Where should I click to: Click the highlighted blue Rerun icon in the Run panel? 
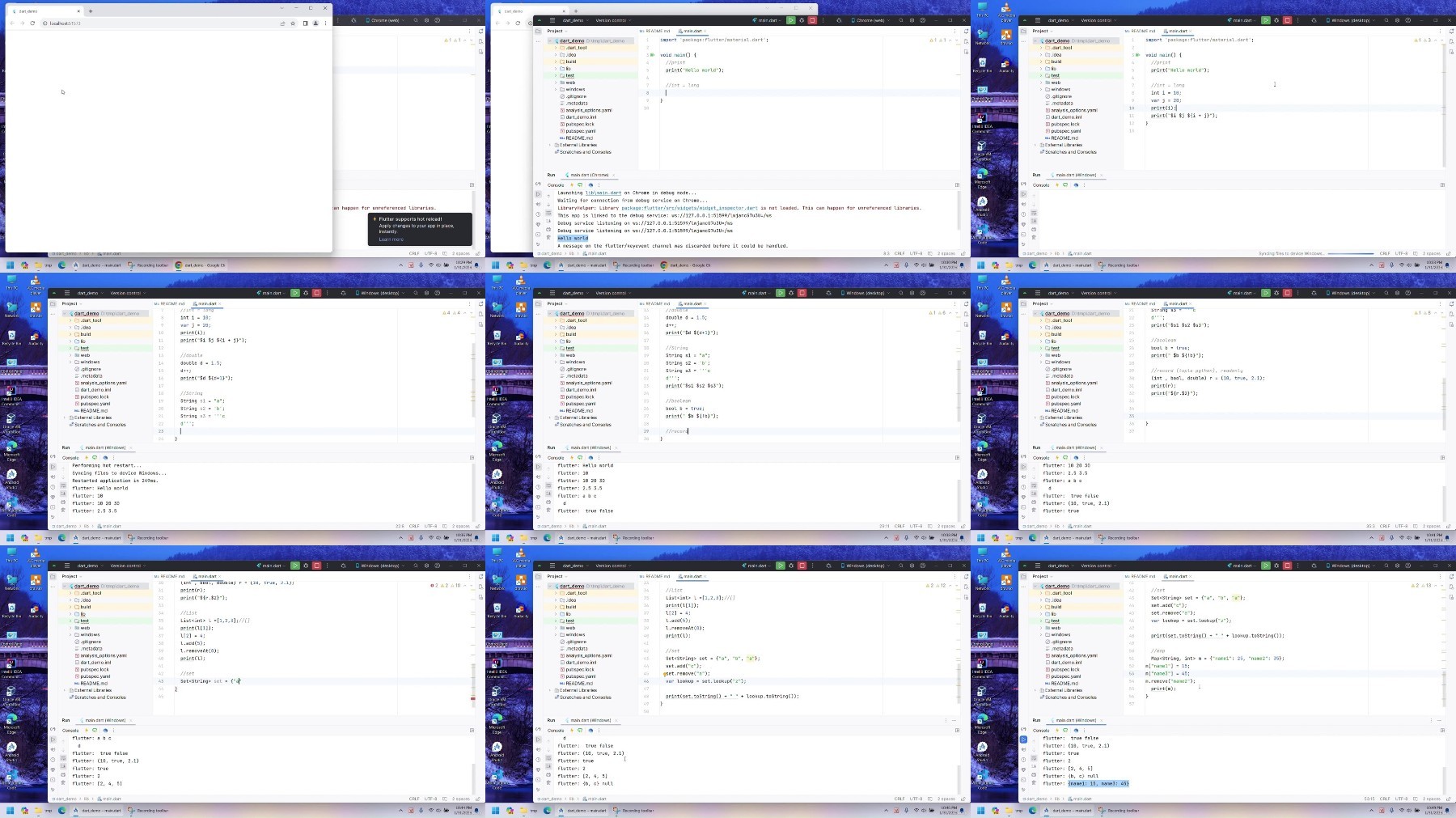1023,739
